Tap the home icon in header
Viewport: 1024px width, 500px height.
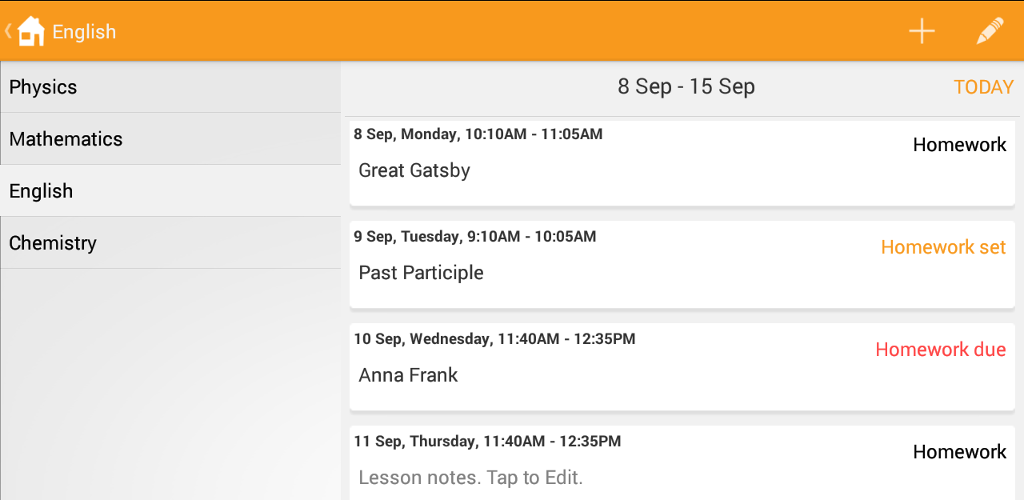tap(31, 31)
